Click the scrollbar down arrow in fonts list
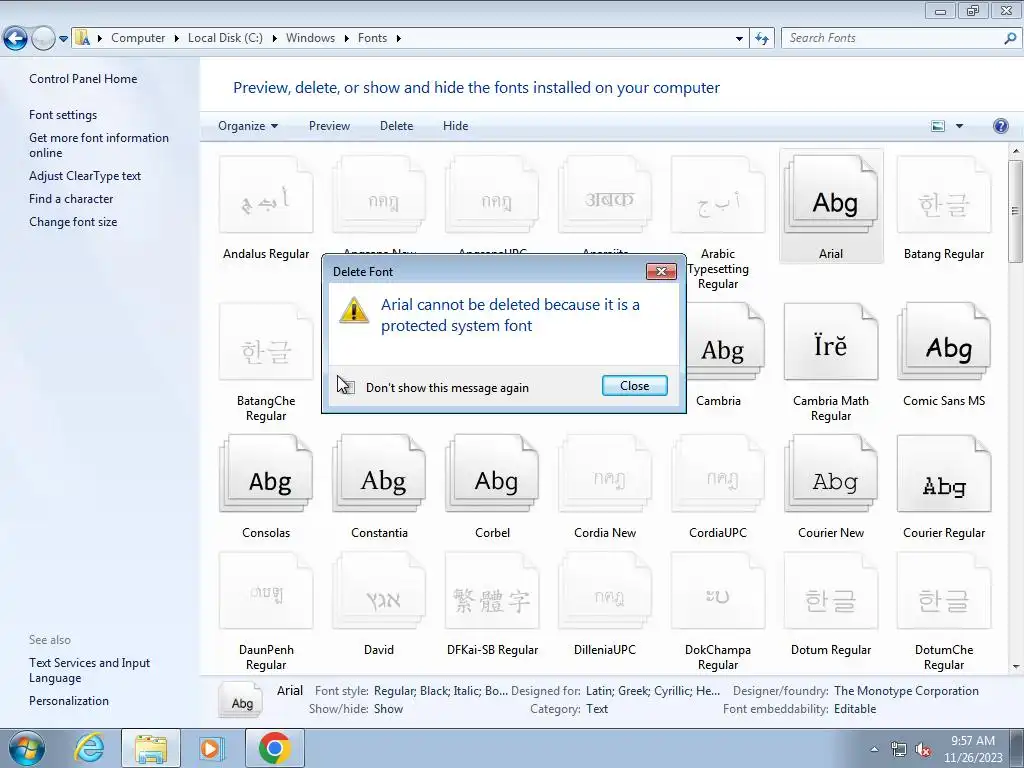Screen dimensions: 1024x768 [1016, 667]
